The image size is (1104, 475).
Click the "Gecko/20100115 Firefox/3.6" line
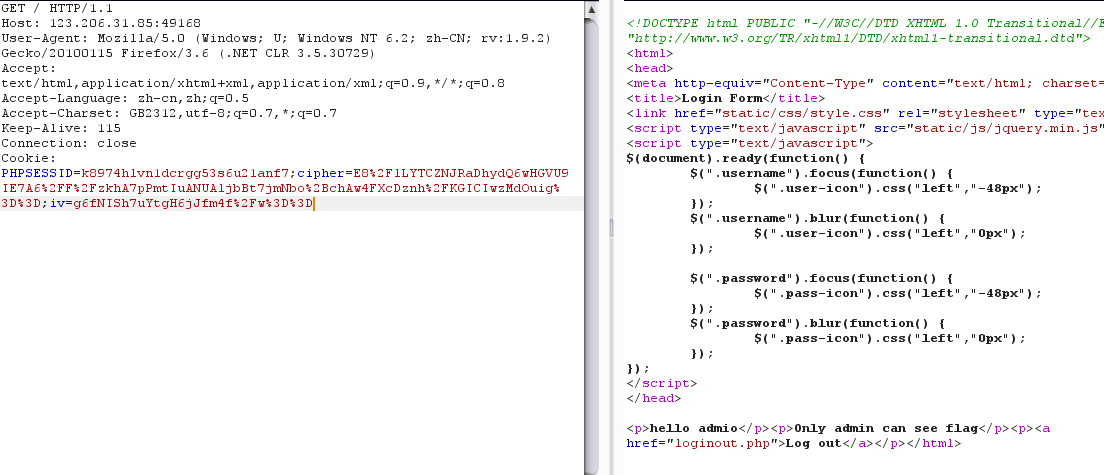coord(188,53)
